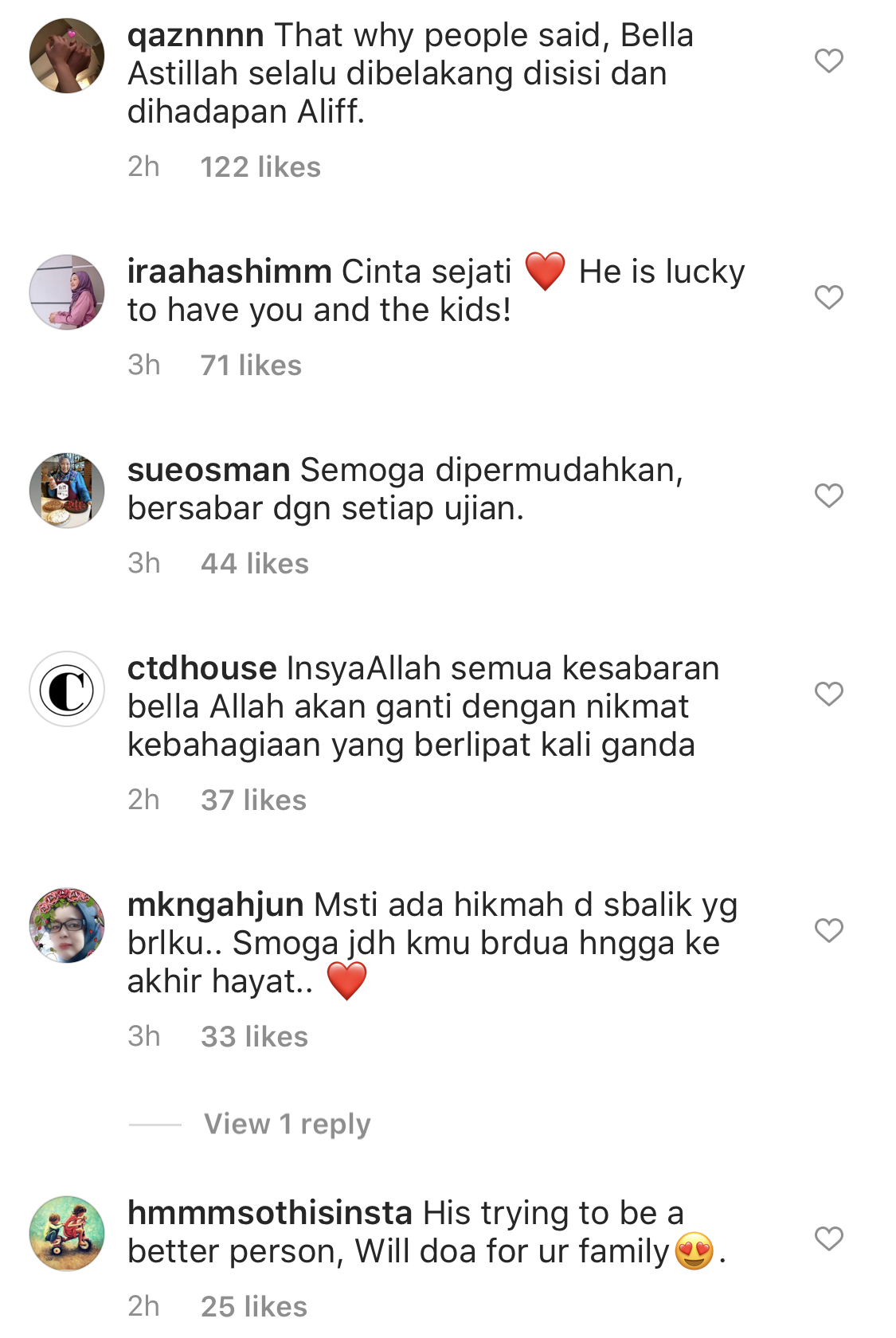
Task: Open the qaznnnn username link
Action: pos(196,37)
